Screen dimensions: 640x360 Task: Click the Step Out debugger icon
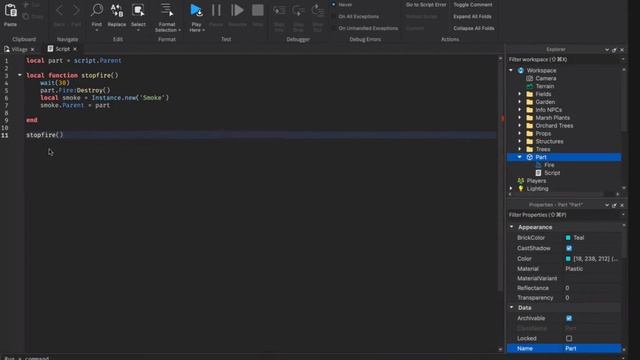click(318, 11)
